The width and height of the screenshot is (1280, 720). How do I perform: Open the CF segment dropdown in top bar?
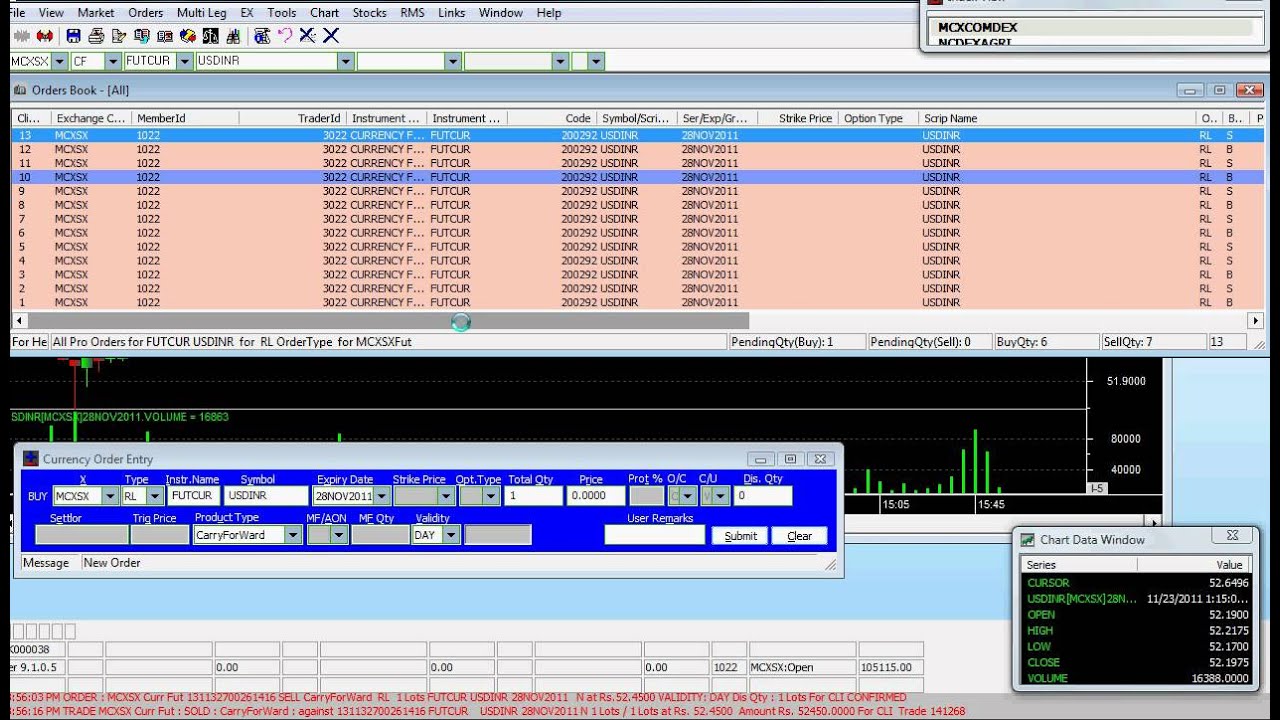[x=112, y=61]
